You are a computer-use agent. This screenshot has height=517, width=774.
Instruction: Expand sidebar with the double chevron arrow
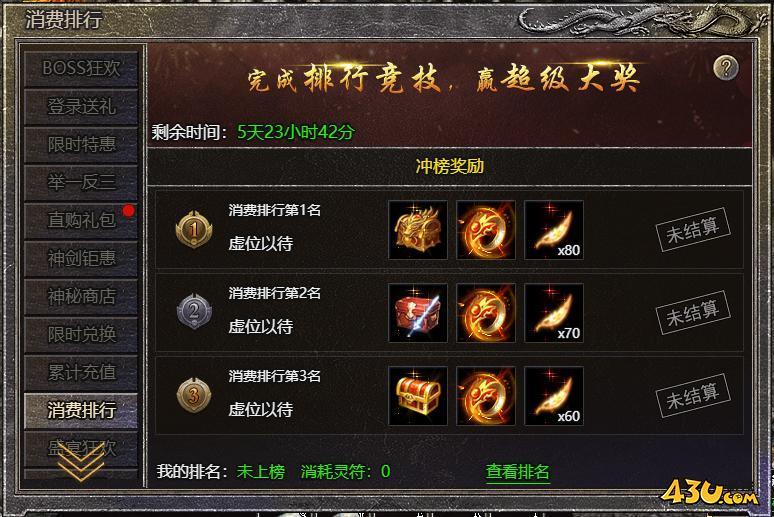[x=81, y=462]
